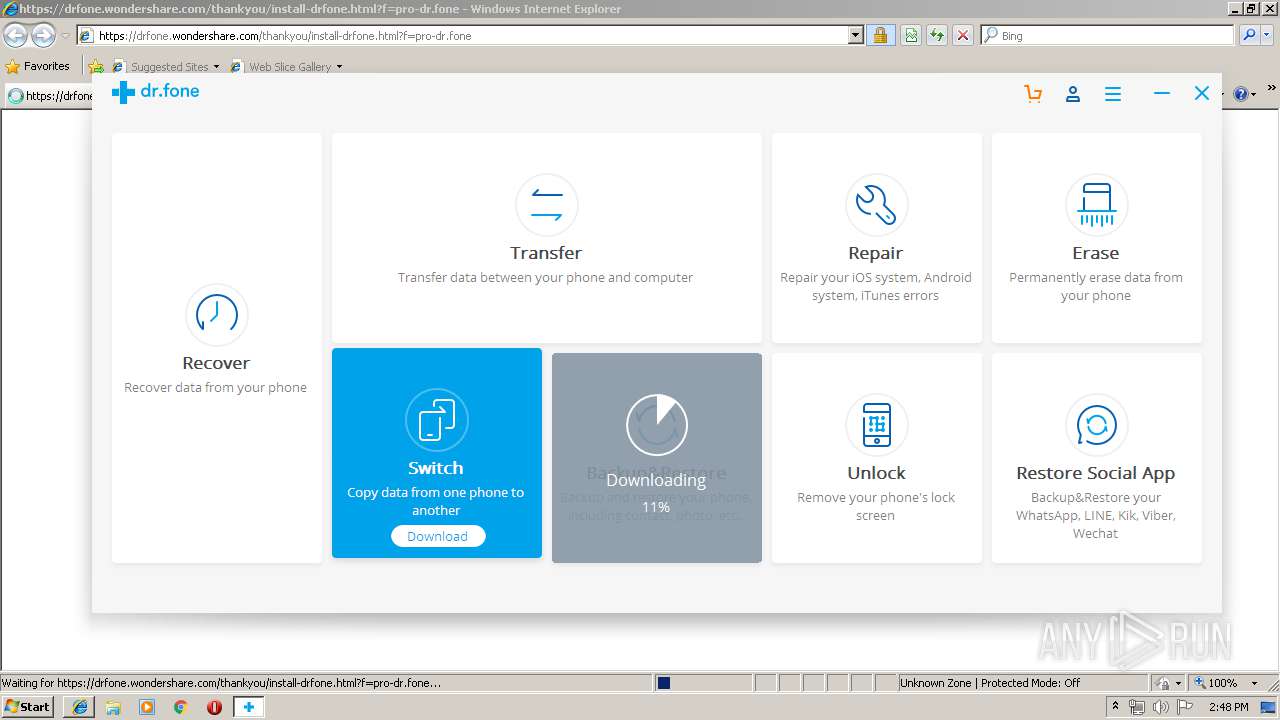
Task: Click the volume speaker tray icon
Action: click(x=1161, y=707)
